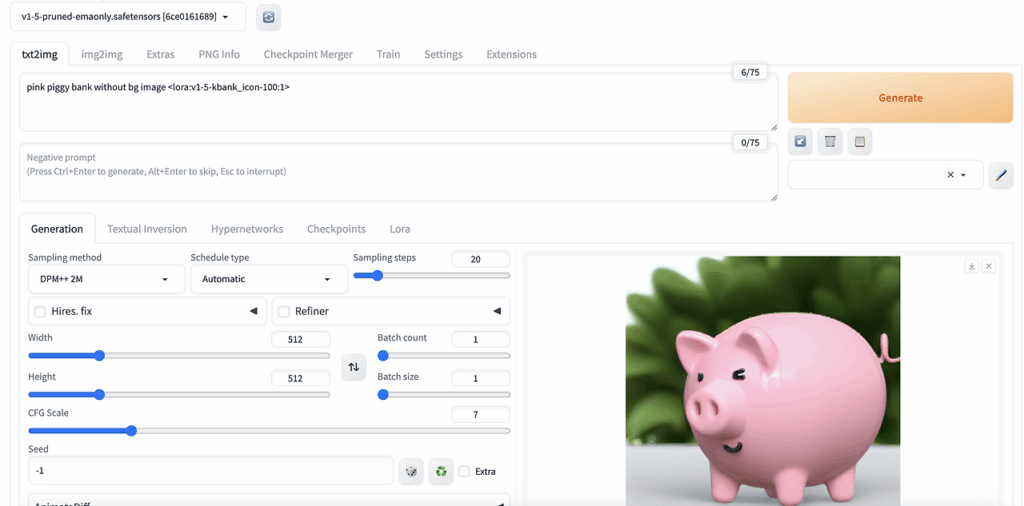The height and width of the screenshot is (506, 1024).
Task: Click the CFG Scale slider
Action: 268,431
